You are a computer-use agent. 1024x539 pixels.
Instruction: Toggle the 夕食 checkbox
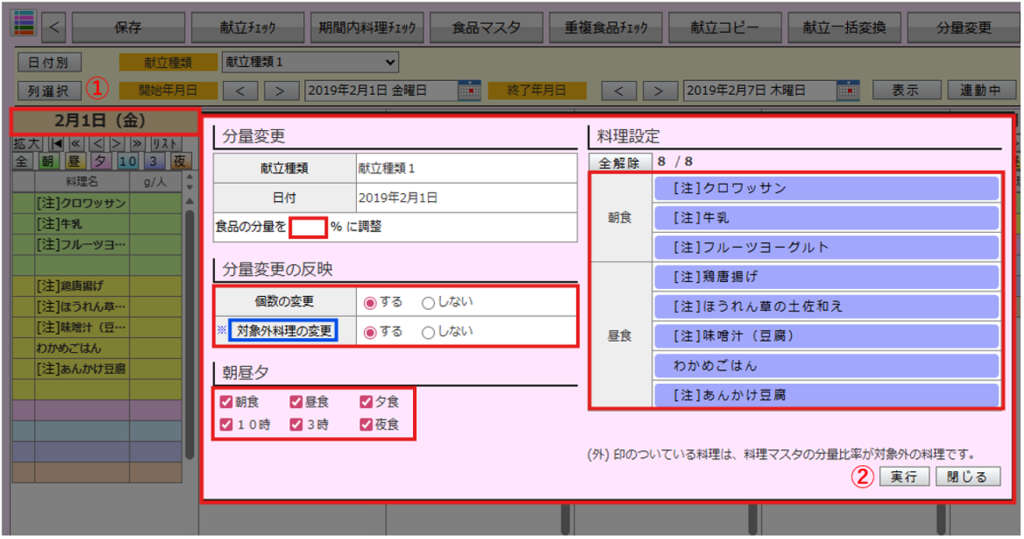coord(365,402)
